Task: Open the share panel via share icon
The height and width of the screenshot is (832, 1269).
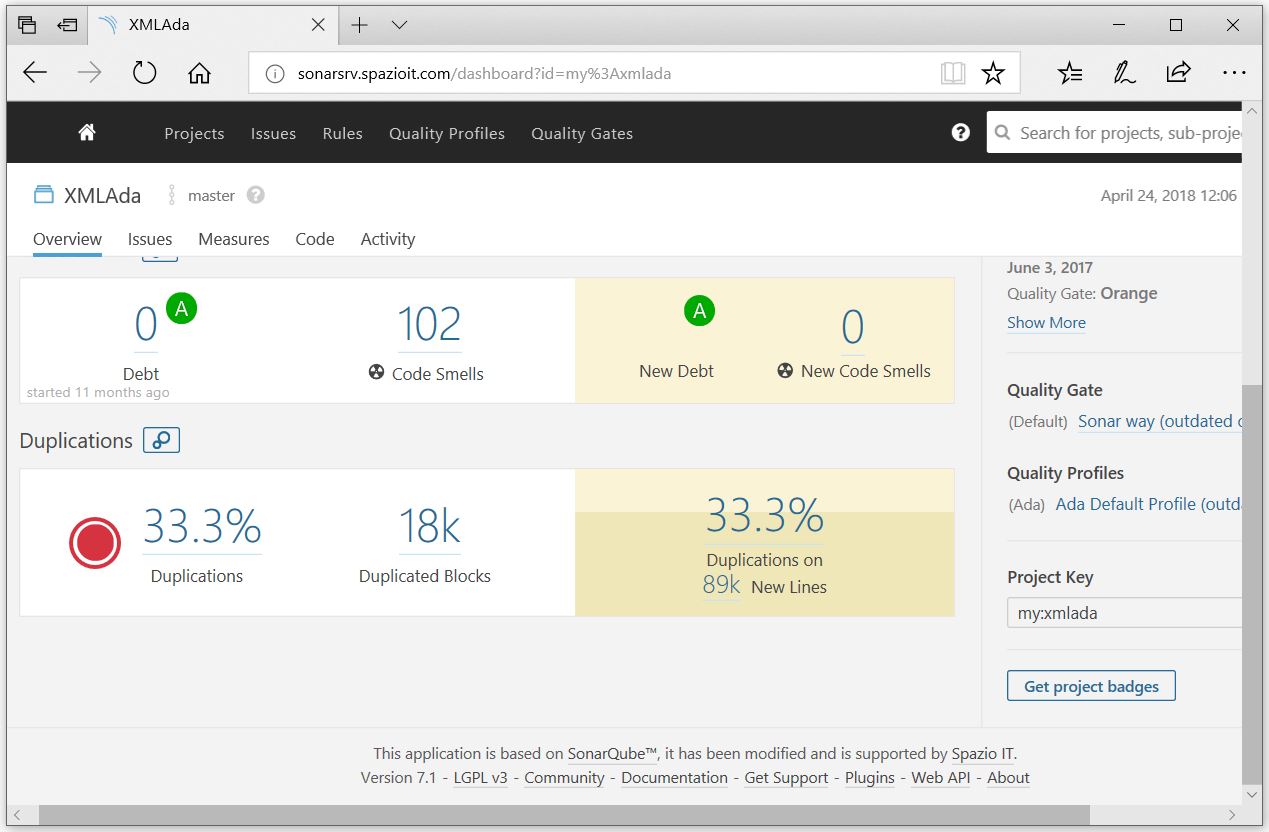Action: coord(1178,72)
